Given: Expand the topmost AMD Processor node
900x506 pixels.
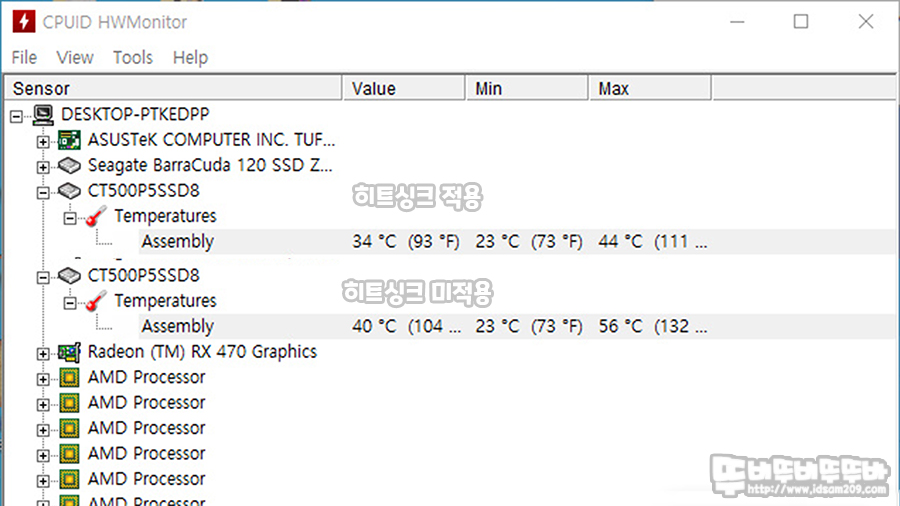Looking at the screenshot, I should pos(43,379).
